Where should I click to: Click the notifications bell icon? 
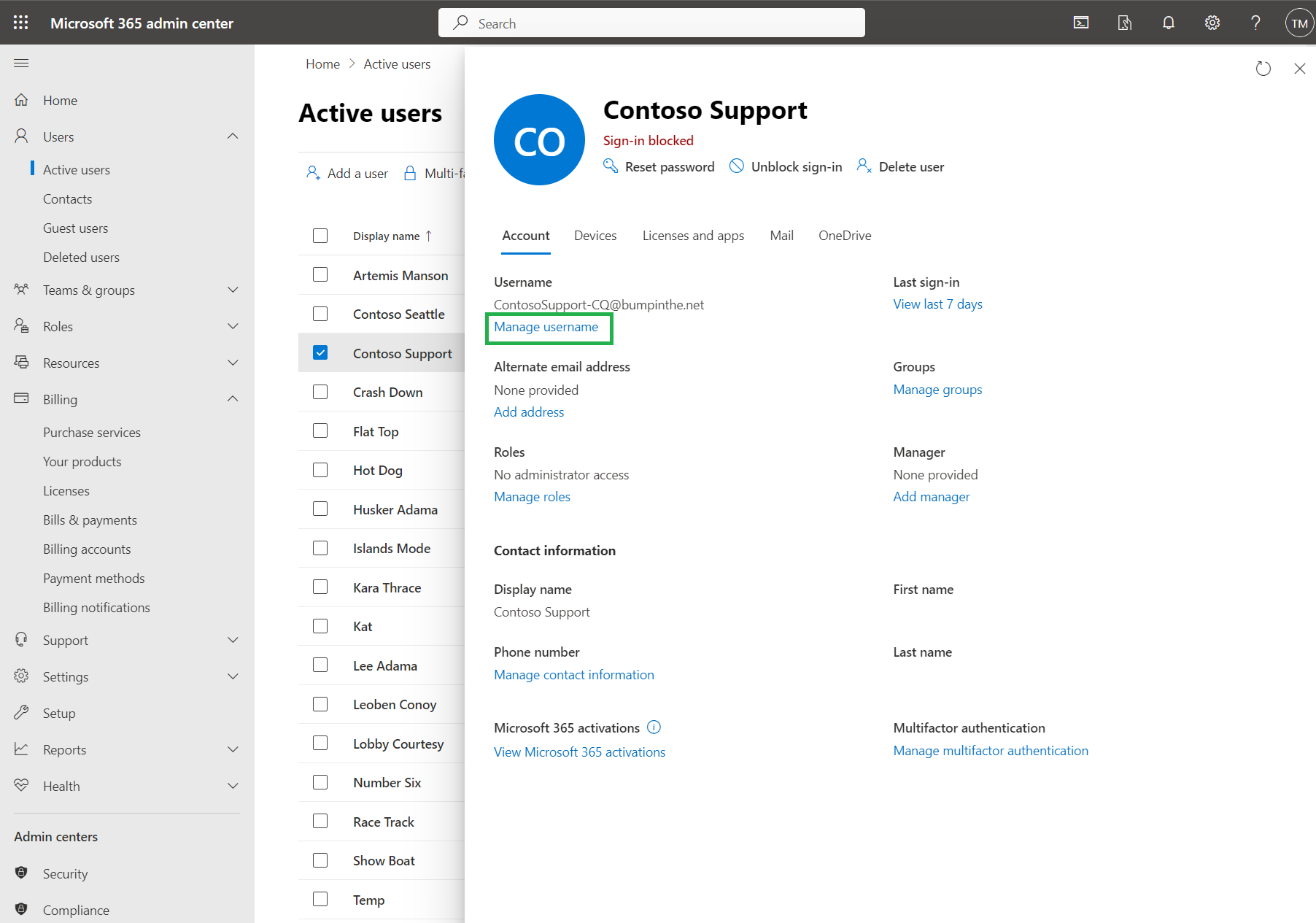tap(1168, 23)
